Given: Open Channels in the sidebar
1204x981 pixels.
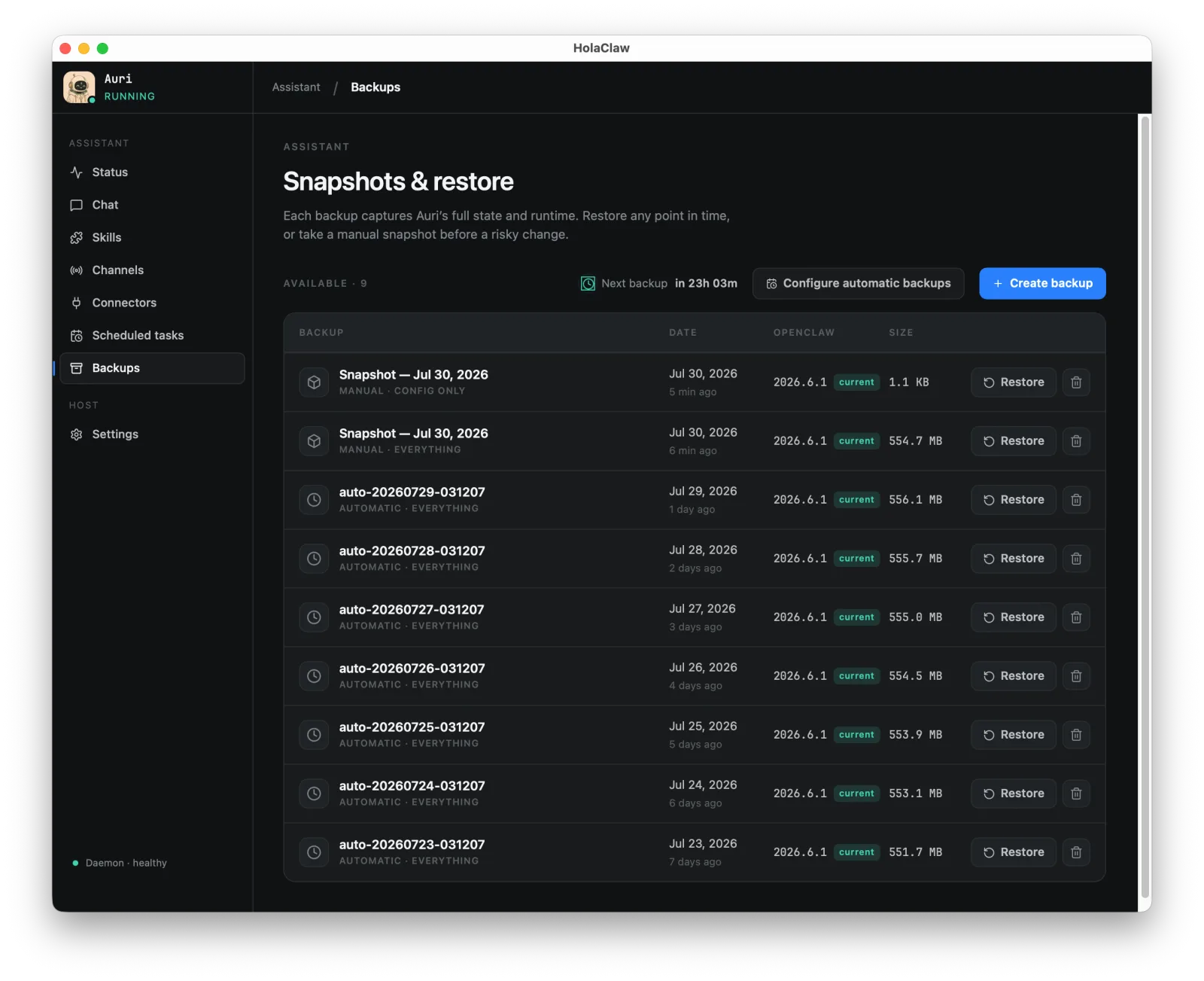Looking at the screenshot, I should coord(152,270).
